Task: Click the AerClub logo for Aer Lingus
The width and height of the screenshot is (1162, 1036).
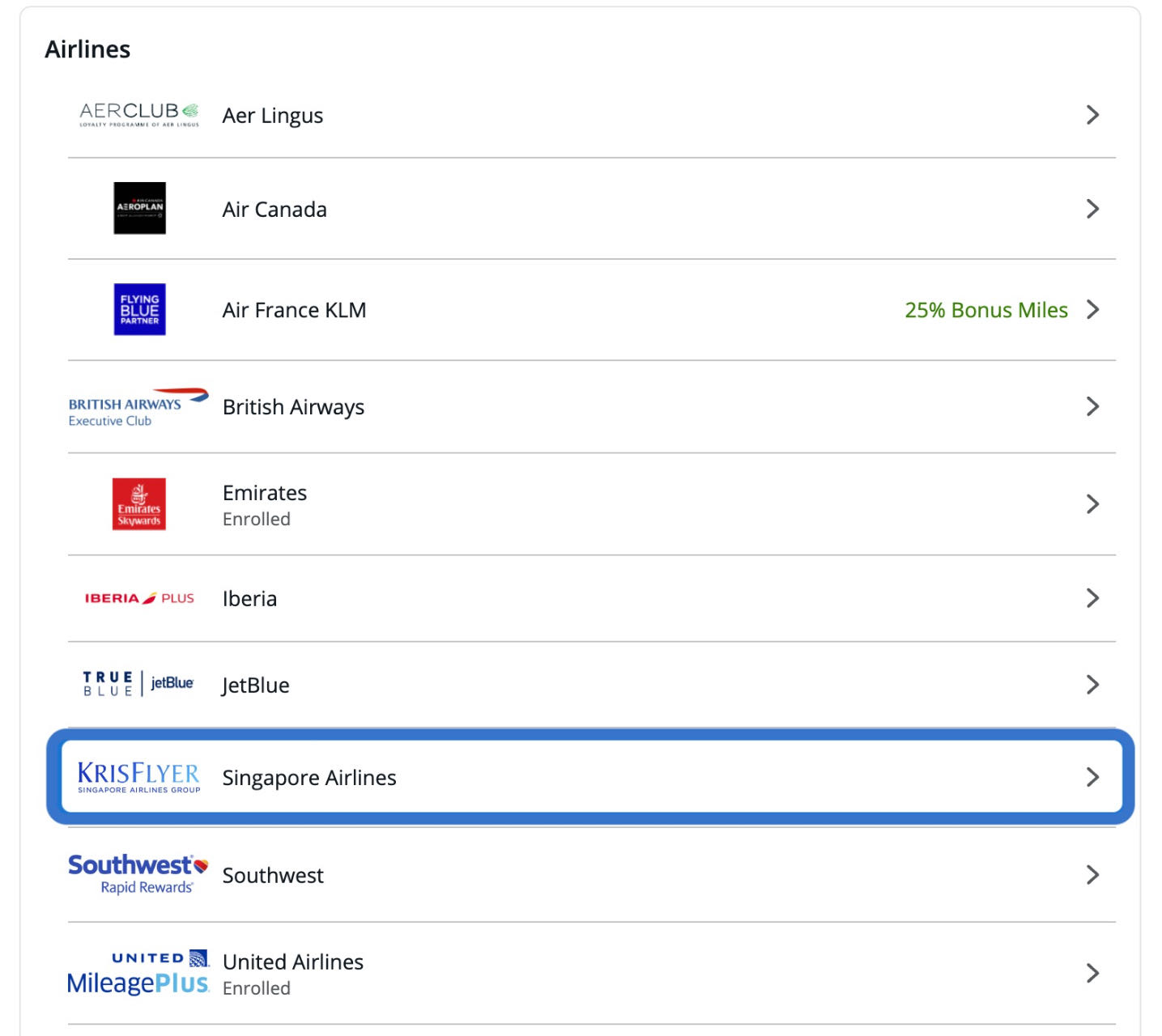Action: (139, 115)
